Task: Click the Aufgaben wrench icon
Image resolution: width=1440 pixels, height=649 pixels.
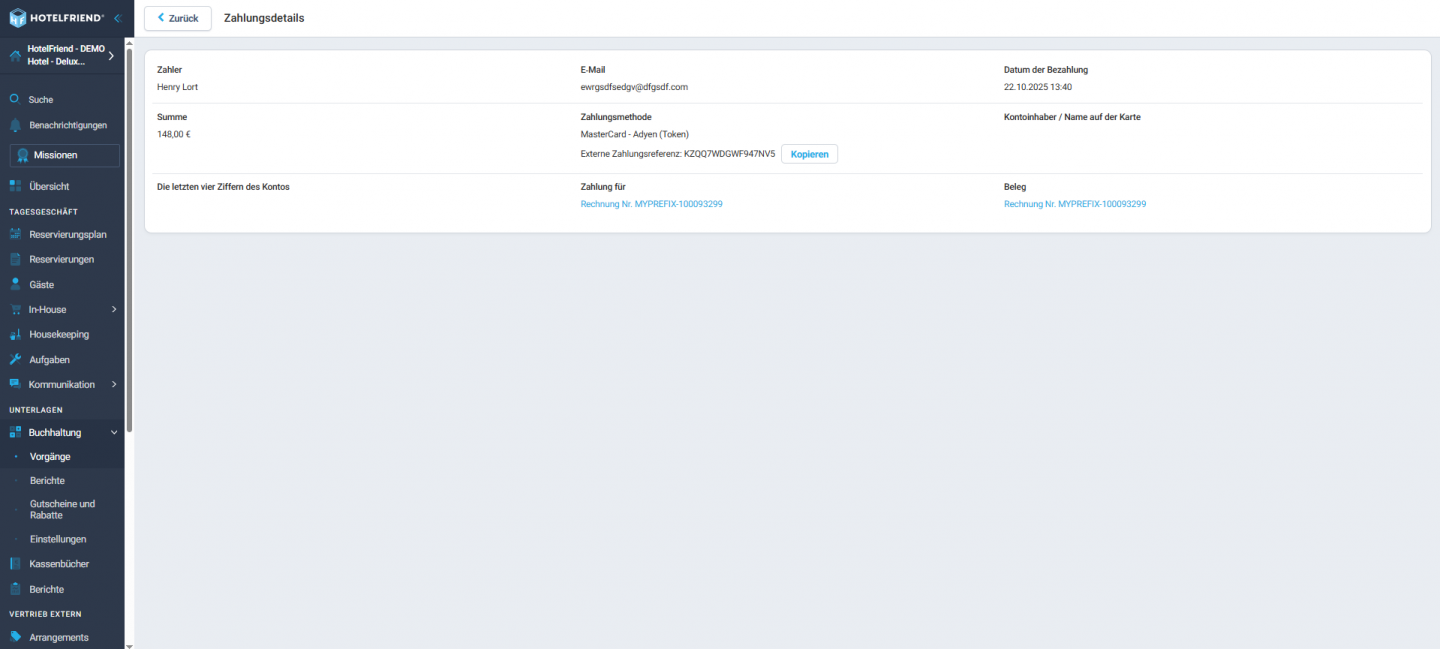Action: point(15,359)
